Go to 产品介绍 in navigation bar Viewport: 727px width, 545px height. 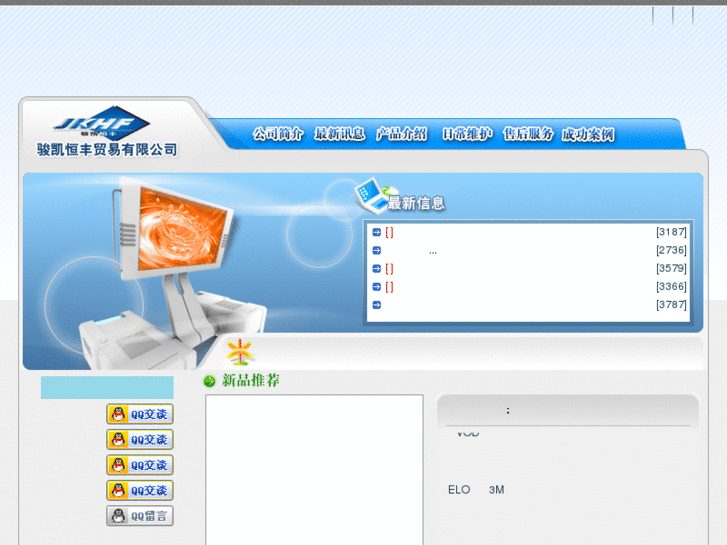point(402,135)
